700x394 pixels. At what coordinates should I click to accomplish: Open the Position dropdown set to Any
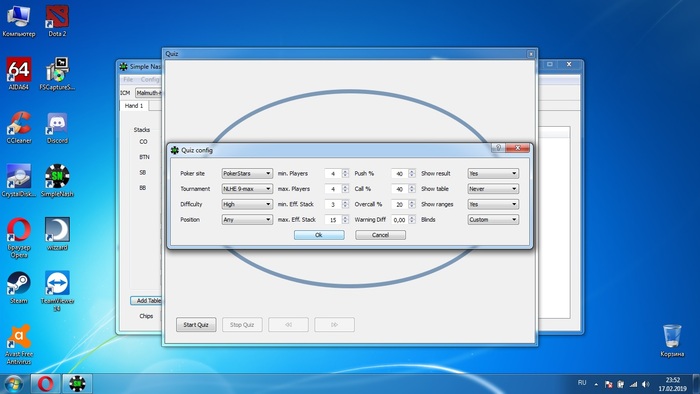click(247, 220)
